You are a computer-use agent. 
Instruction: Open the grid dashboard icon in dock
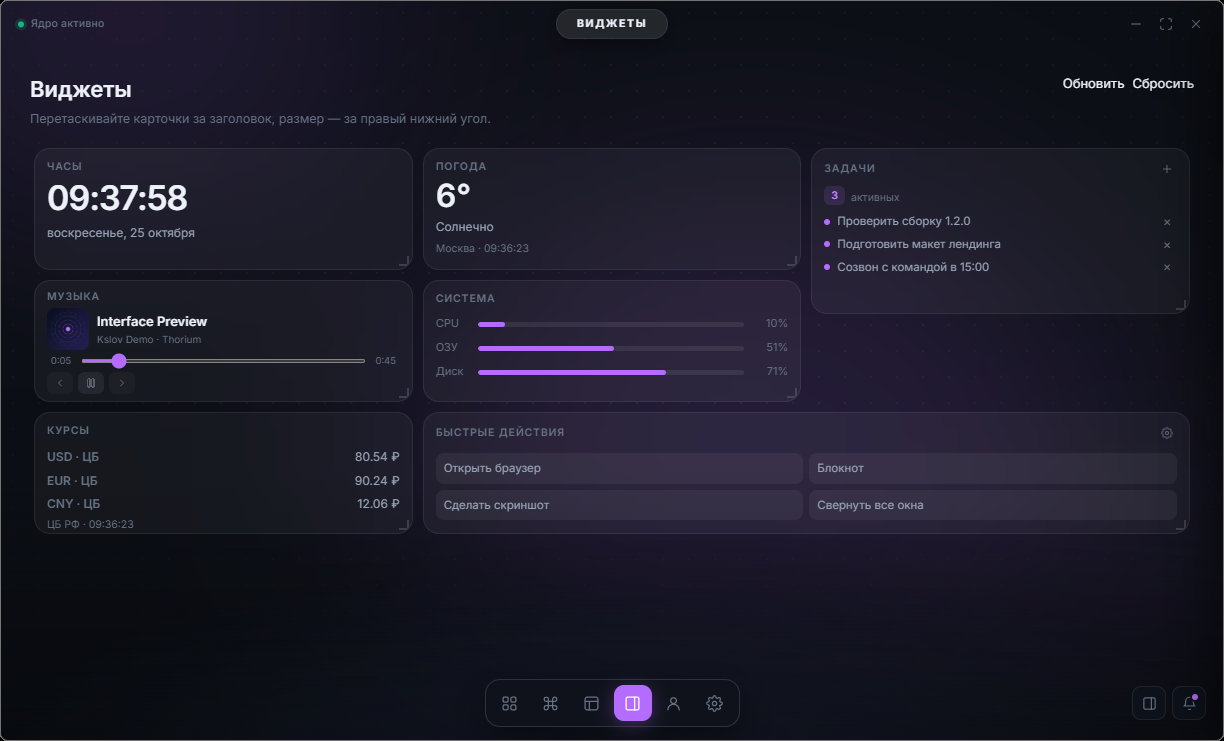509,703
